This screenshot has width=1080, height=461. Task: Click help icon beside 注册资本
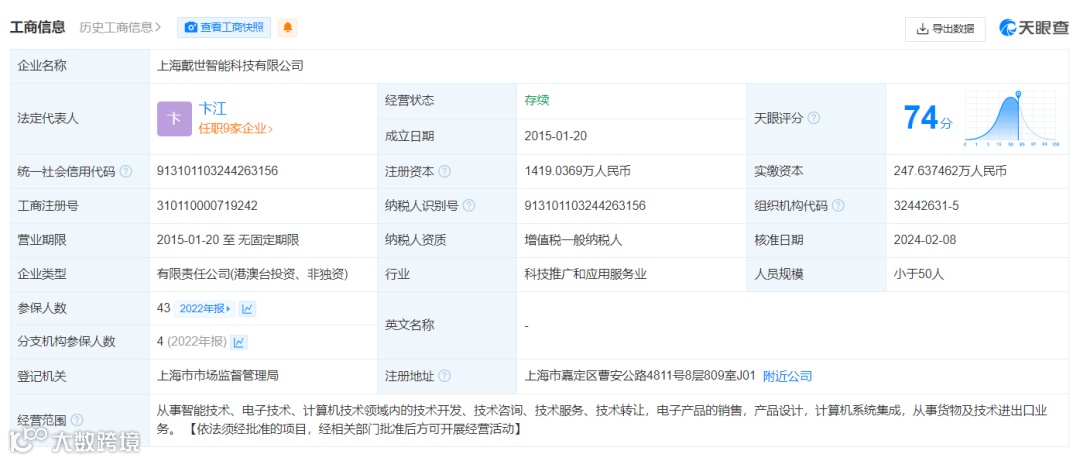pyautogui.click(x=445, y=172)
